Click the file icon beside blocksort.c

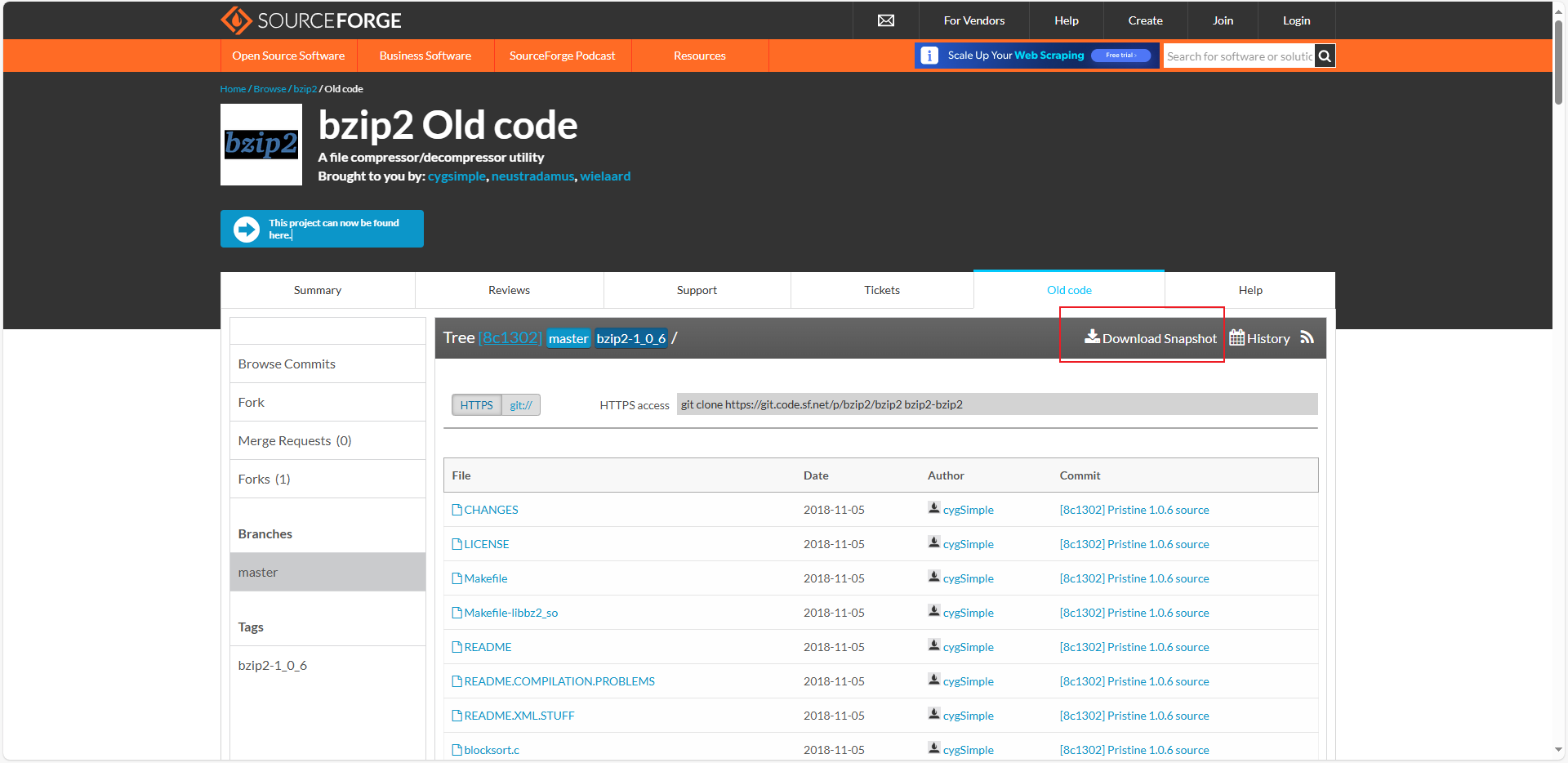457,749
